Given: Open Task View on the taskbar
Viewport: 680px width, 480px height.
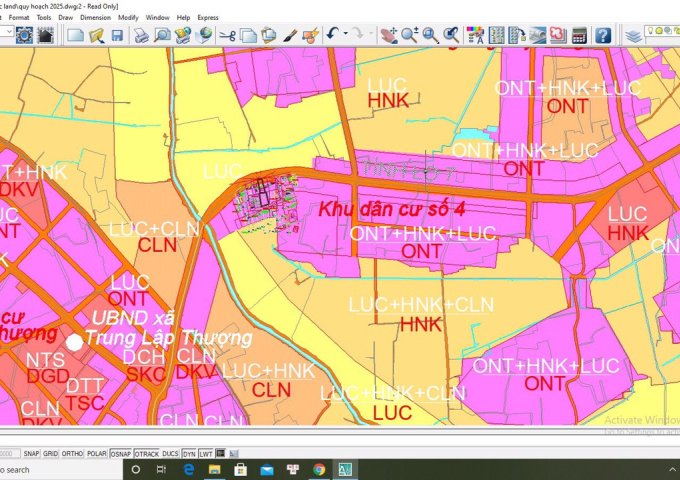Looking at the screenshot, I should tap(161, 470).
